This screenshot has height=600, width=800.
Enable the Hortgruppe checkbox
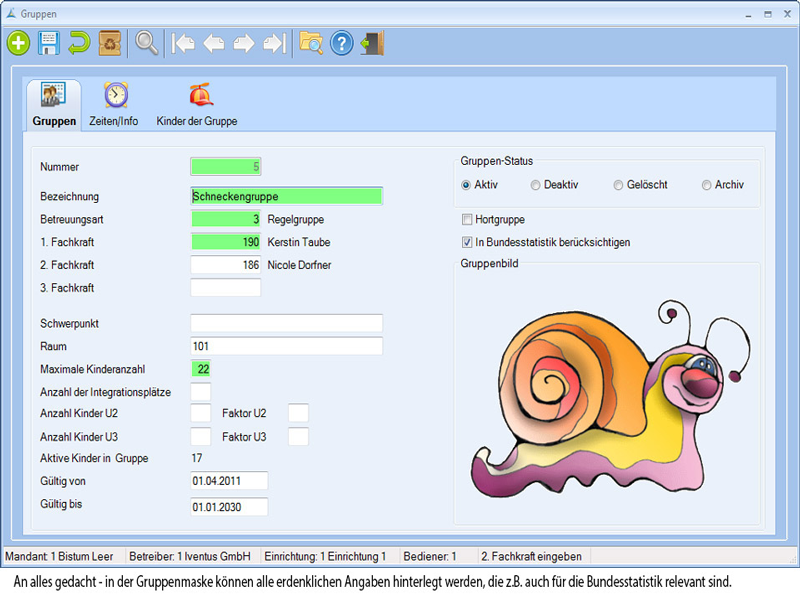[467, 219]
